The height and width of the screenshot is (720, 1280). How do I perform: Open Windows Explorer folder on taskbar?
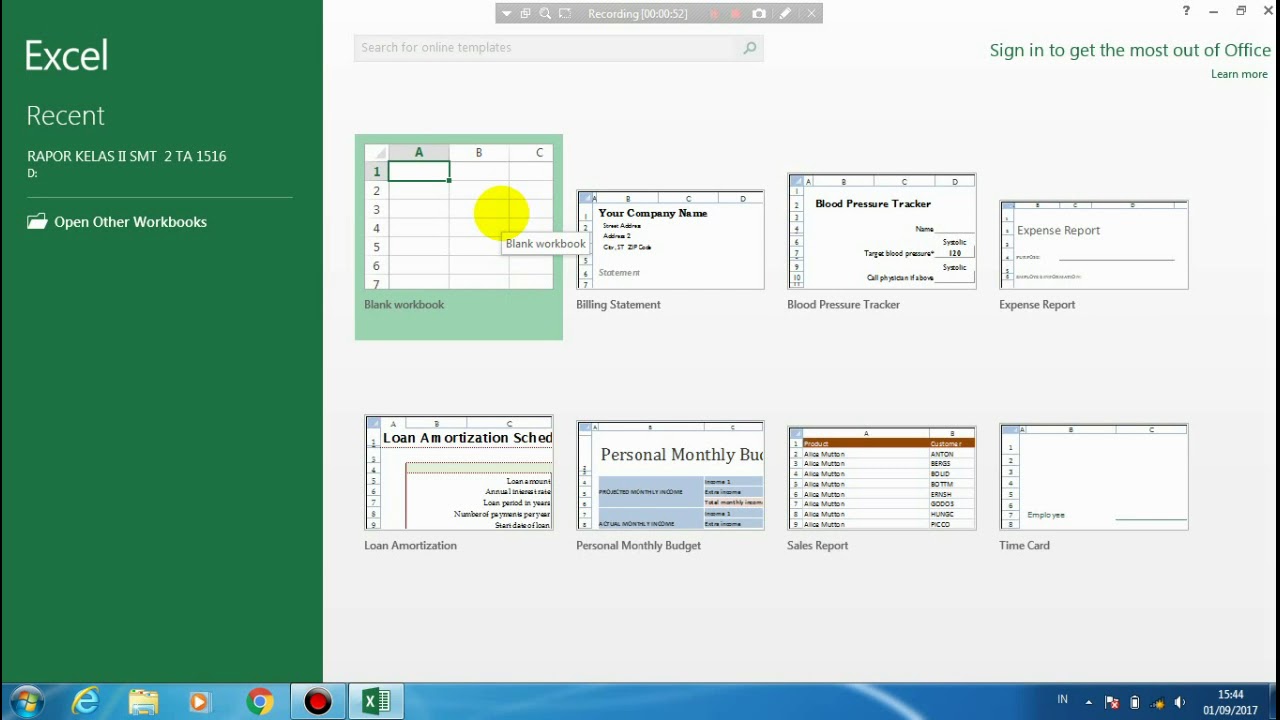(143, 702)
